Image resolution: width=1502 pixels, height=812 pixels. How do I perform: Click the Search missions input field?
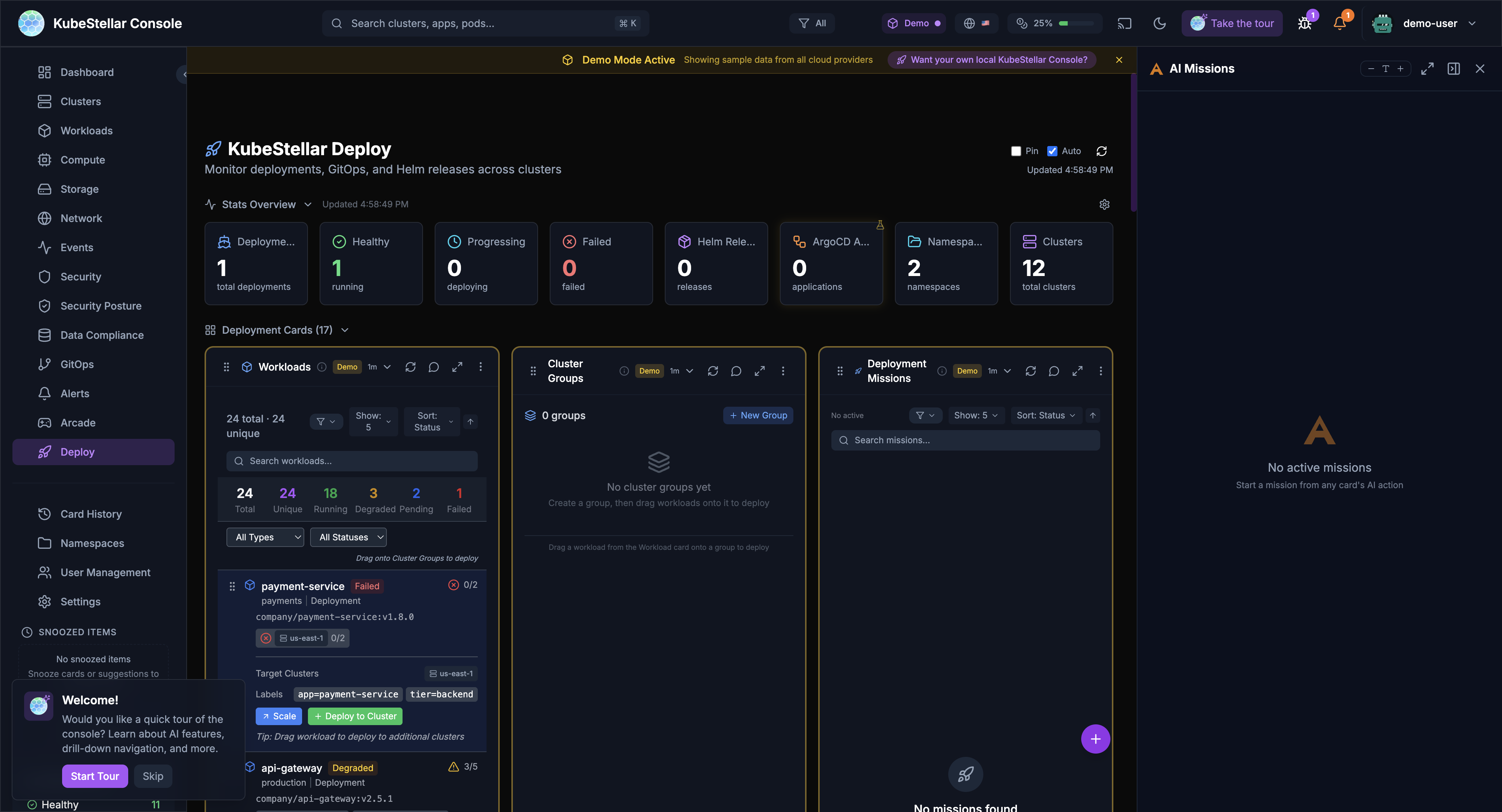coord(965,440)
